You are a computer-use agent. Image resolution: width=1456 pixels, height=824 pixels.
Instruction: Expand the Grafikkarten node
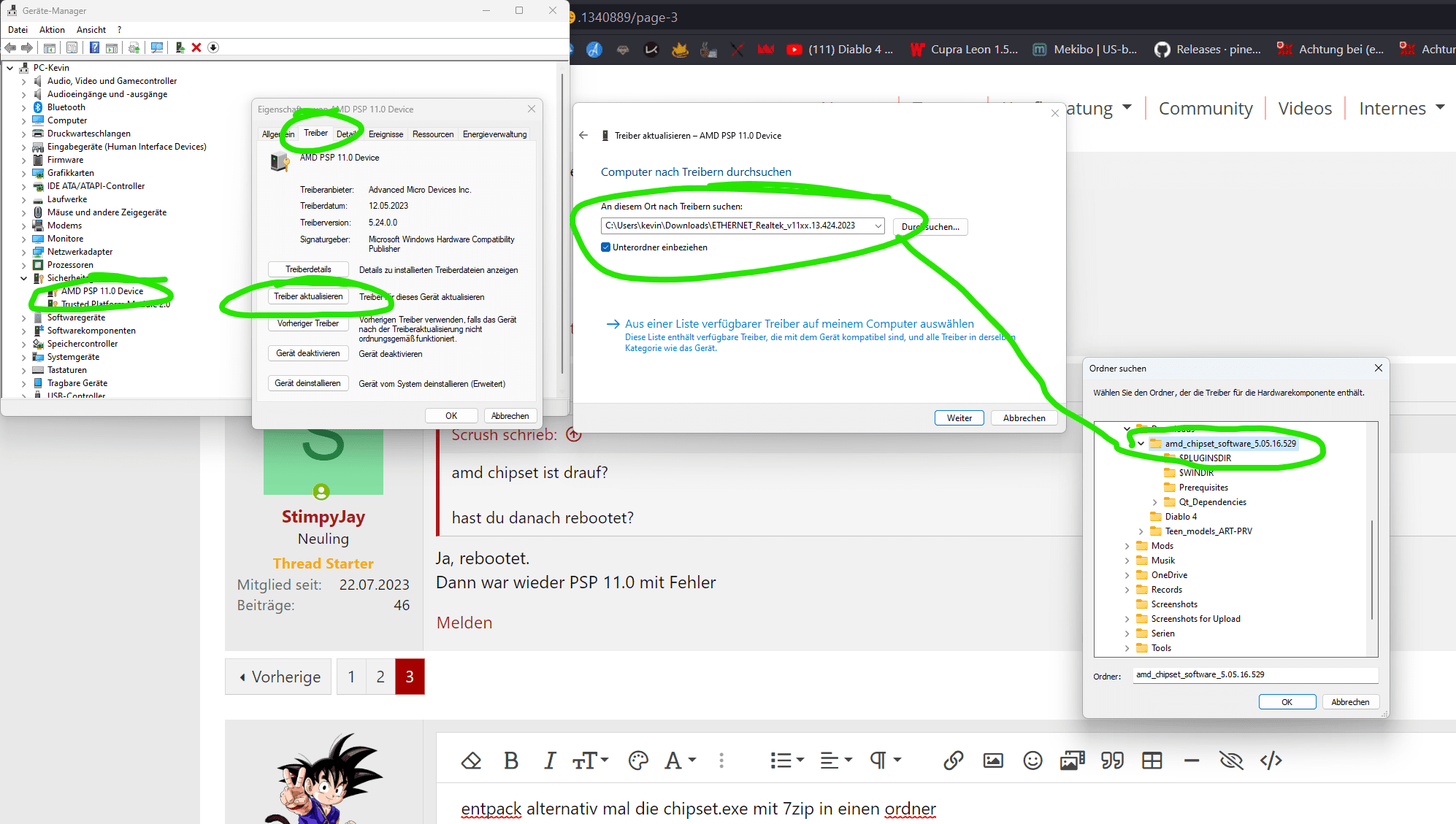(x=23, y=173)
